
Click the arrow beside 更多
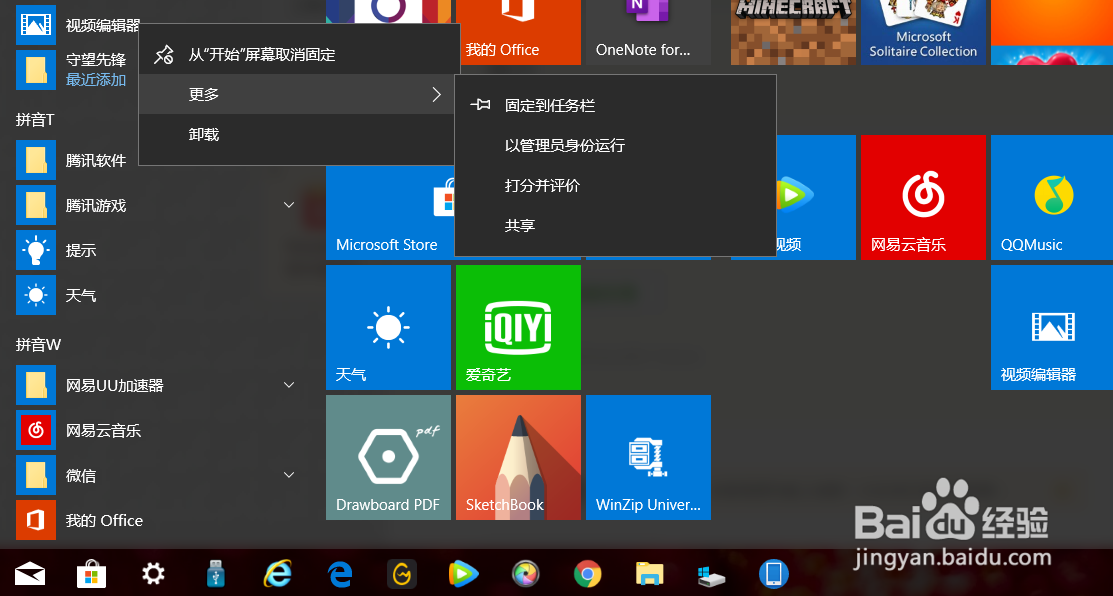(437, 94)
